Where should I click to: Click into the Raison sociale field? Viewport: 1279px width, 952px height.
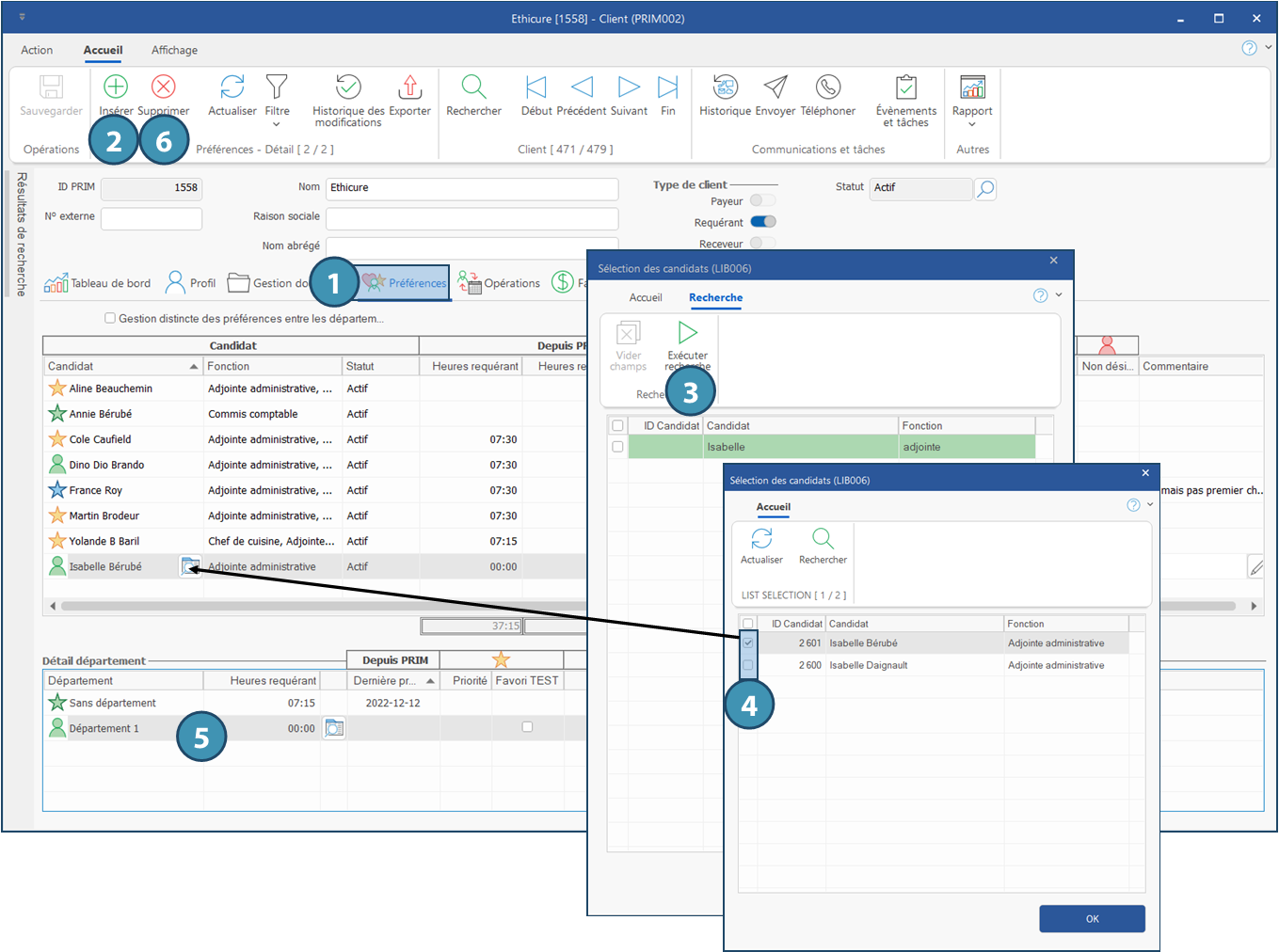pyautogui.click(x=472, y=218)
